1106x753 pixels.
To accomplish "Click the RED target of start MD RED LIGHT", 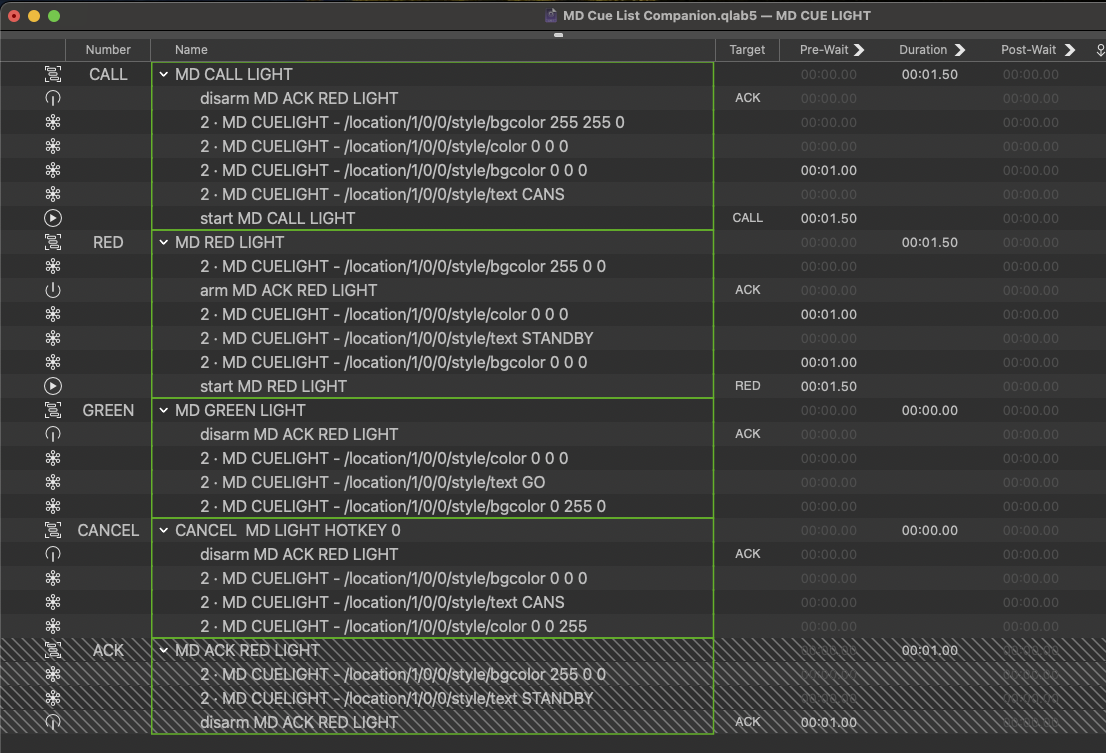I will click(747, 386).
